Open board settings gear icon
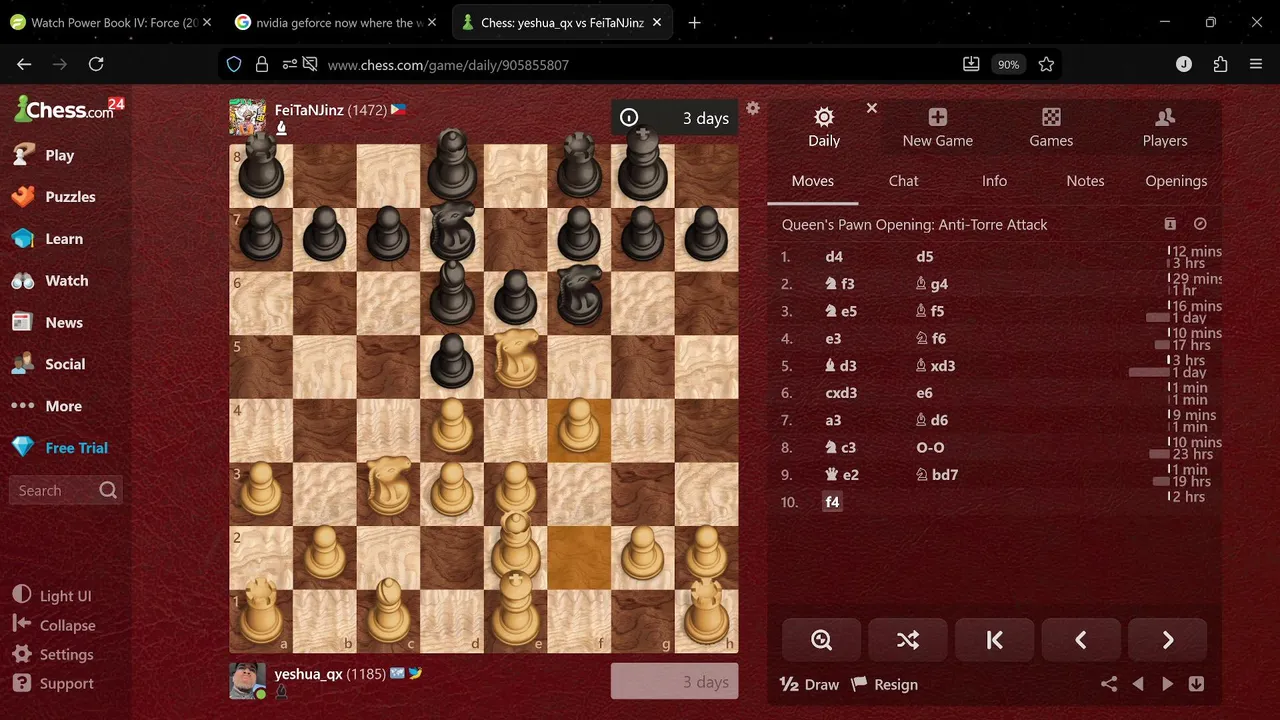The image size is (1280, 720). pos(753,108)
